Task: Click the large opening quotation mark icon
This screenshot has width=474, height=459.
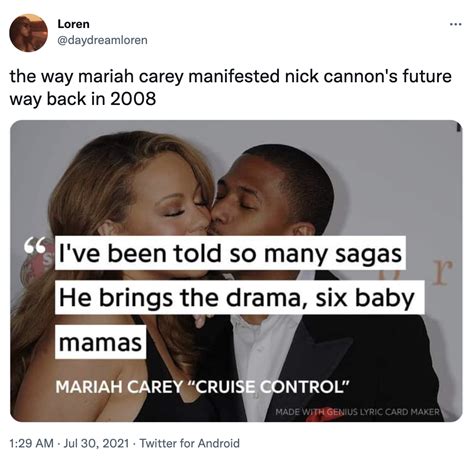Action: tap(34, 246)
